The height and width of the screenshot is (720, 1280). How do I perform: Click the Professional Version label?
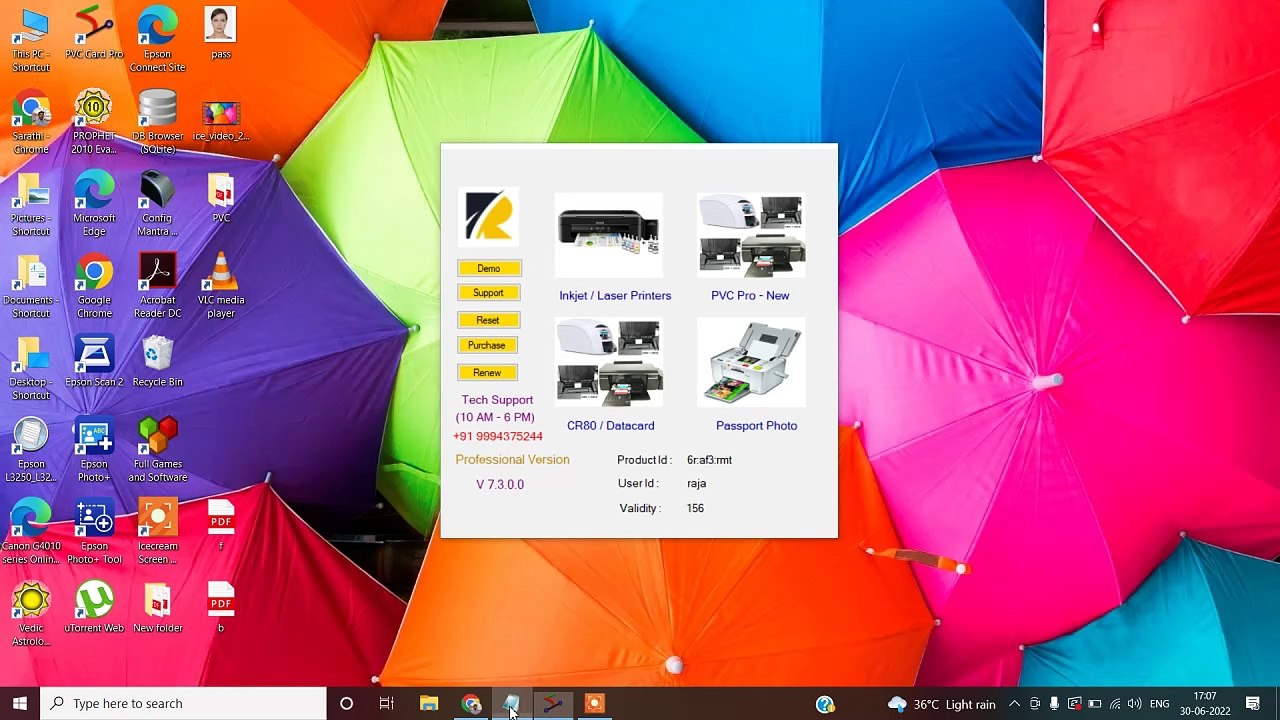(x=512, y=460)
